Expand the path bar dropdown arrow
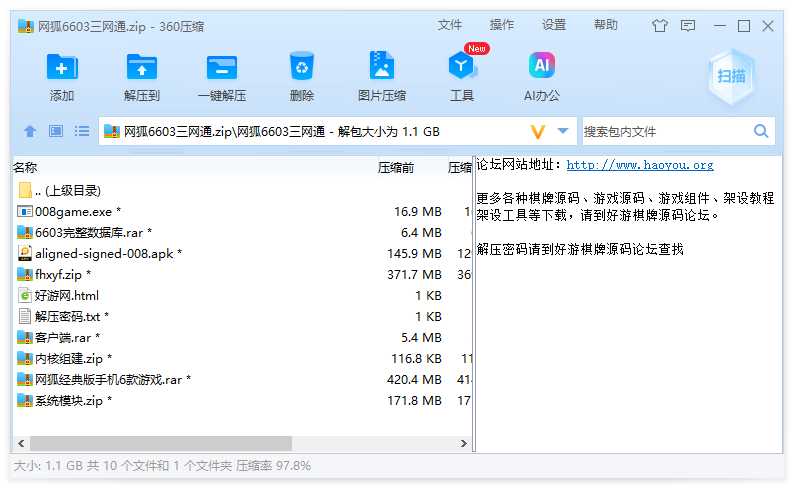This screenshot has height=488, width=794. tap(563, 131)
